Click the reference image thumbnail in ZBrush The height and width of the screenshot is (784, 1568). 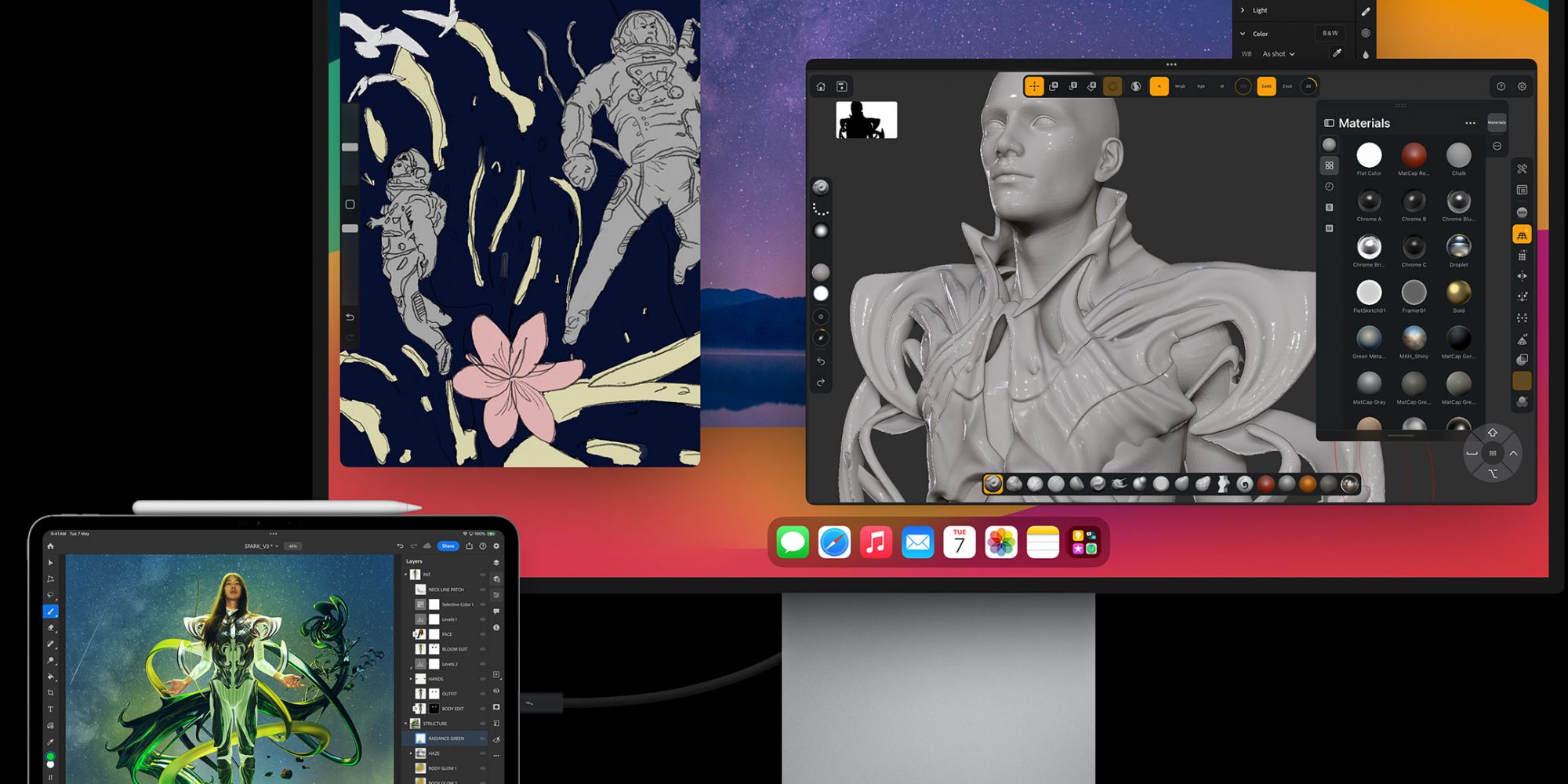point(866,120)
